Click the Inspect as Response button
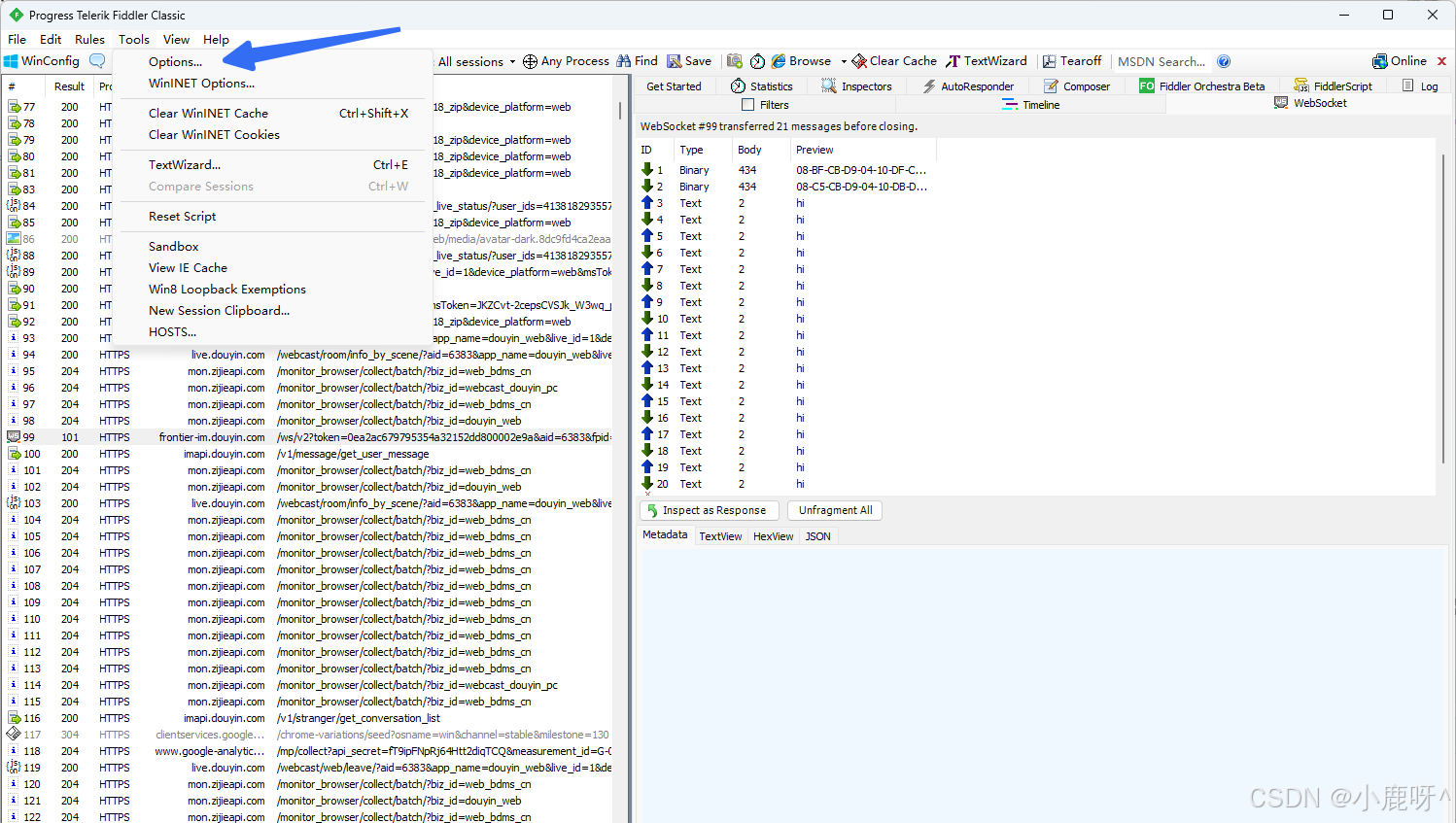 coord(709,510)
